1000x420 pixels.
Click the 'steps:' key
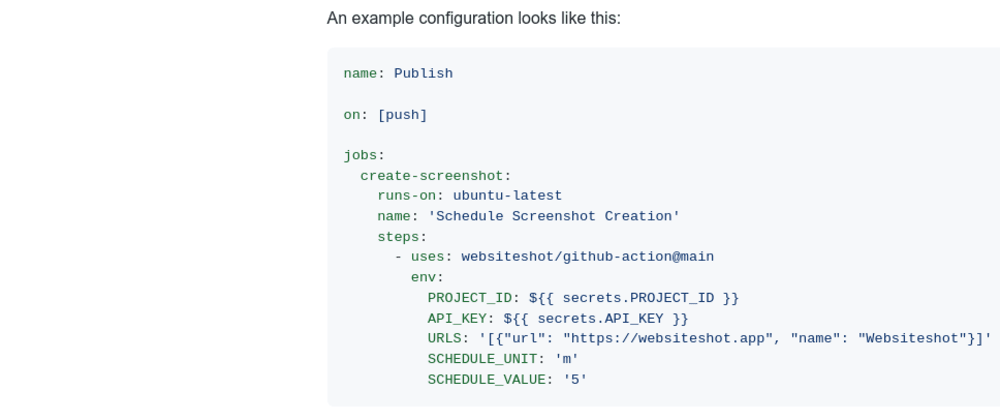click(402, 237)
